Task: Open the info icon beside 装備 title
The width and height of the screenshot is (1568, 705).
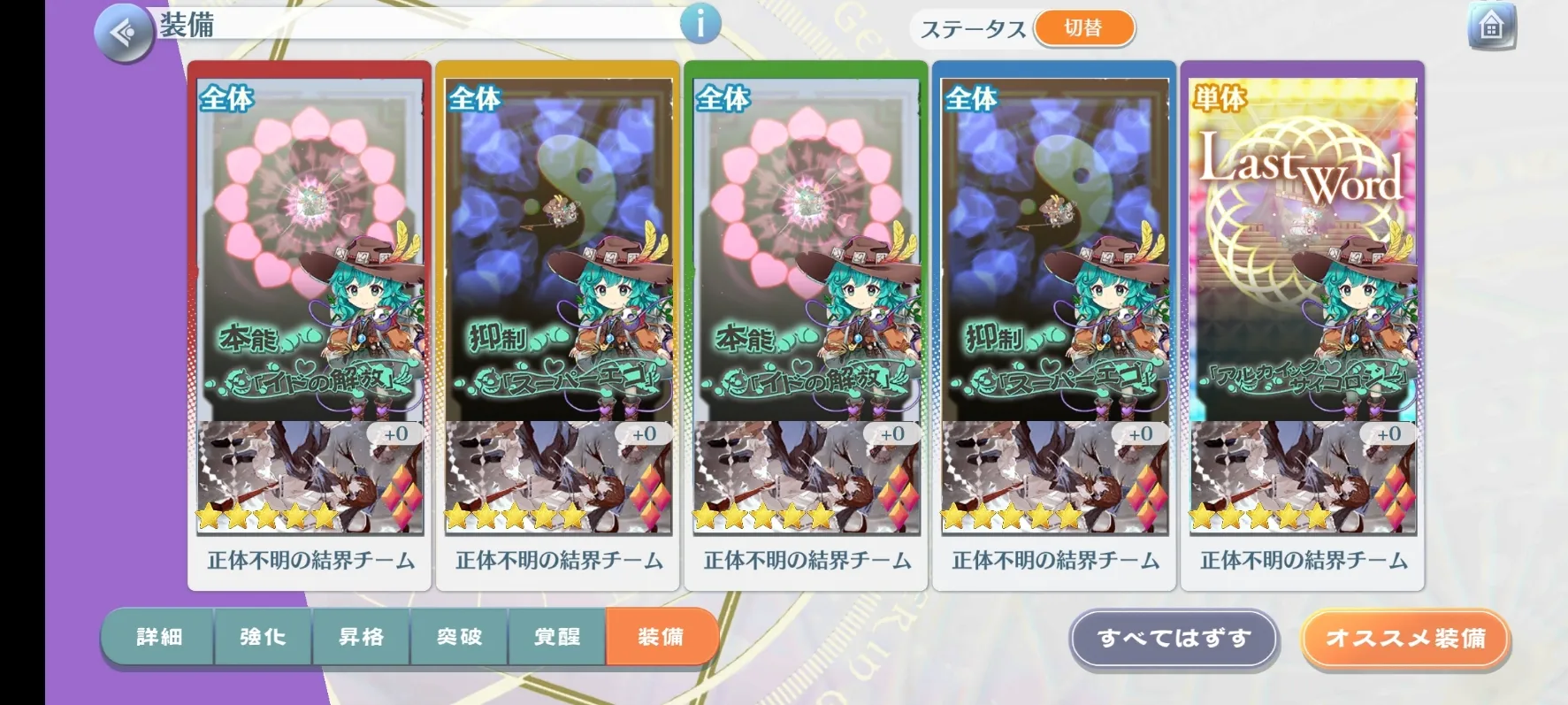Action: point(700,23)
